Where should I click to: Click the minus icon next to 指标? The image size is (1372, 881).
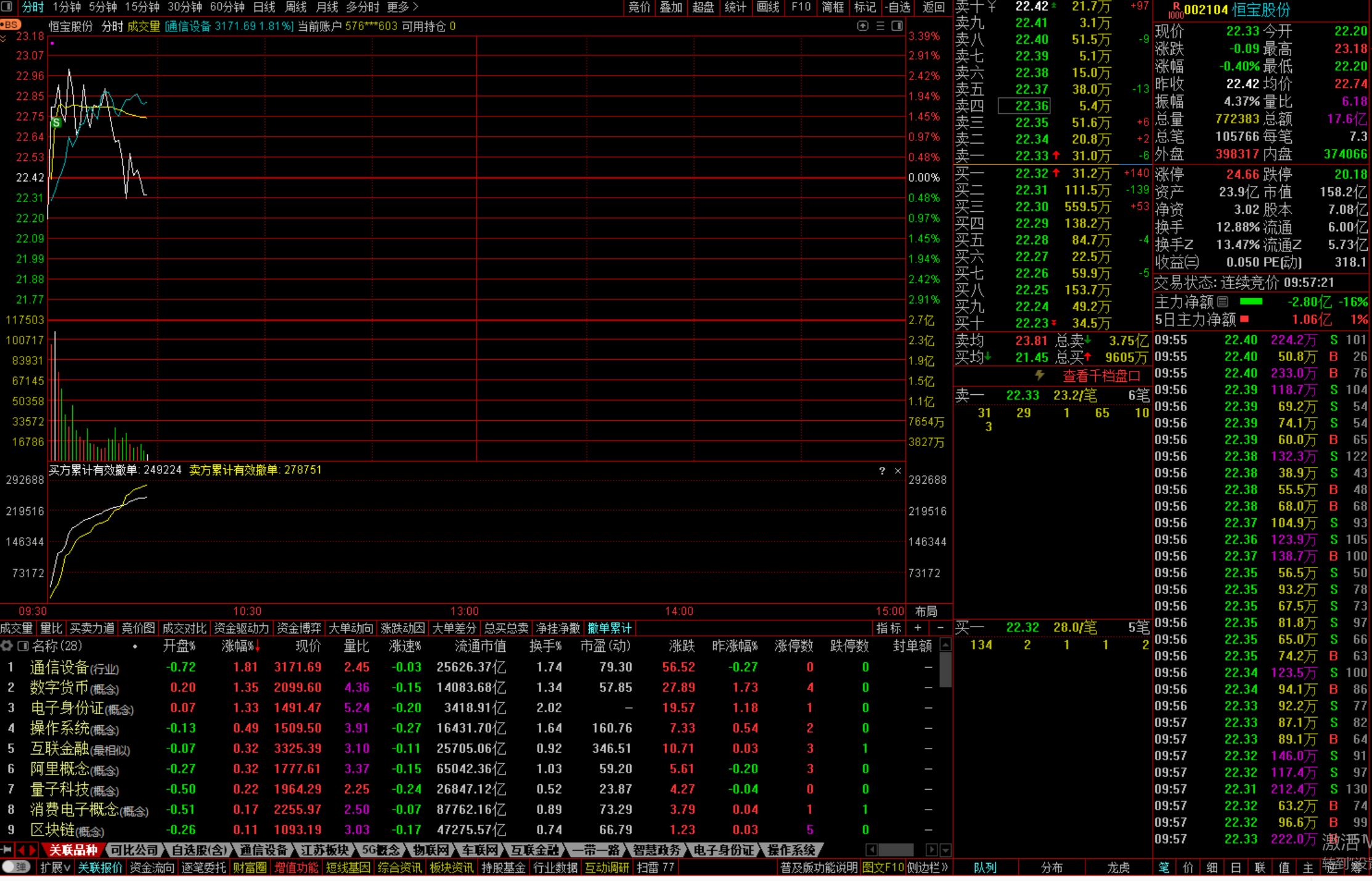tap(940, 628)
